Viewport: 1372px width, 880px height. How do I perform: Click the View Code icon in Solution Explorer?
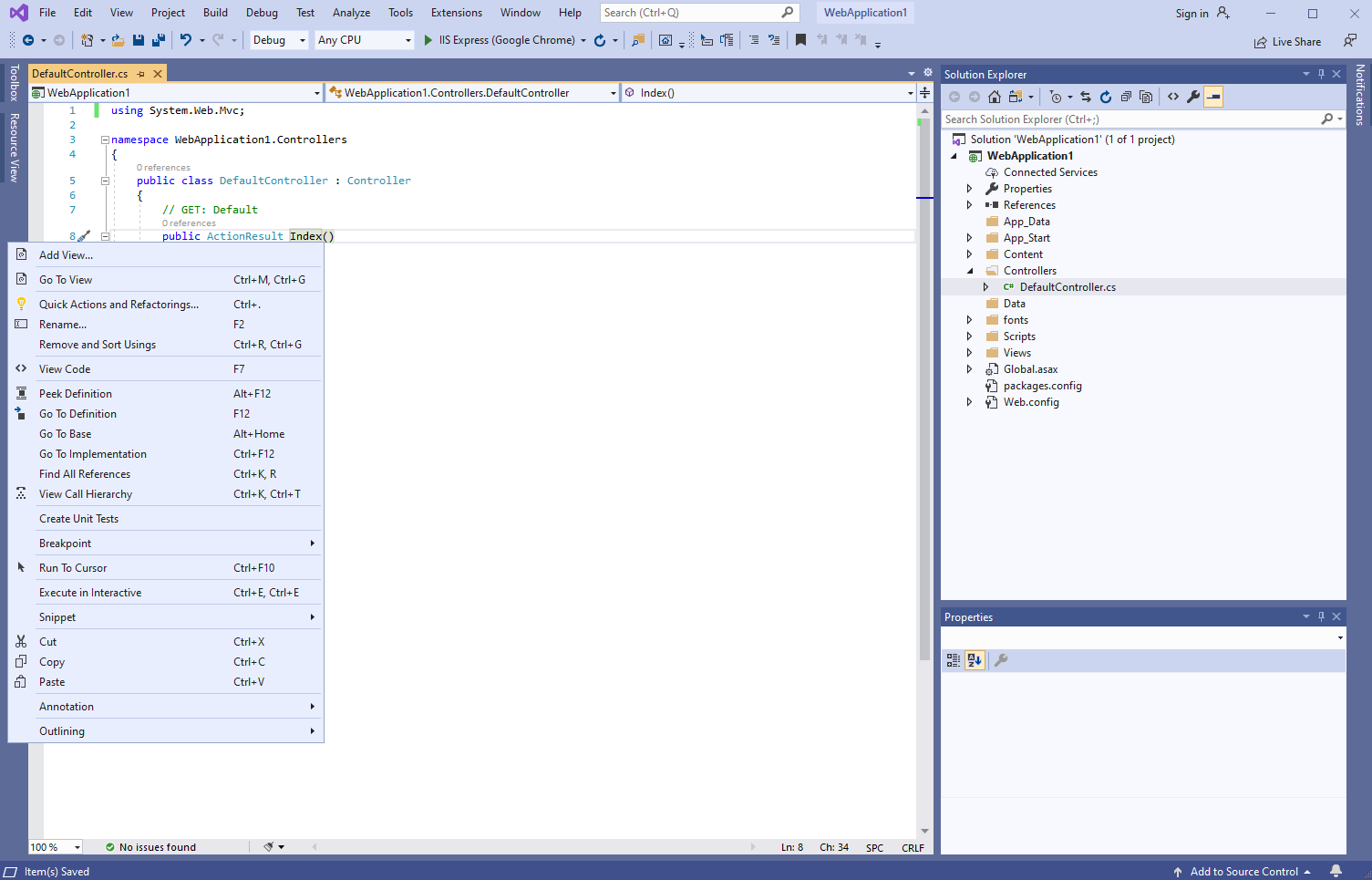pyautogui.click(x=1173, y=97)
